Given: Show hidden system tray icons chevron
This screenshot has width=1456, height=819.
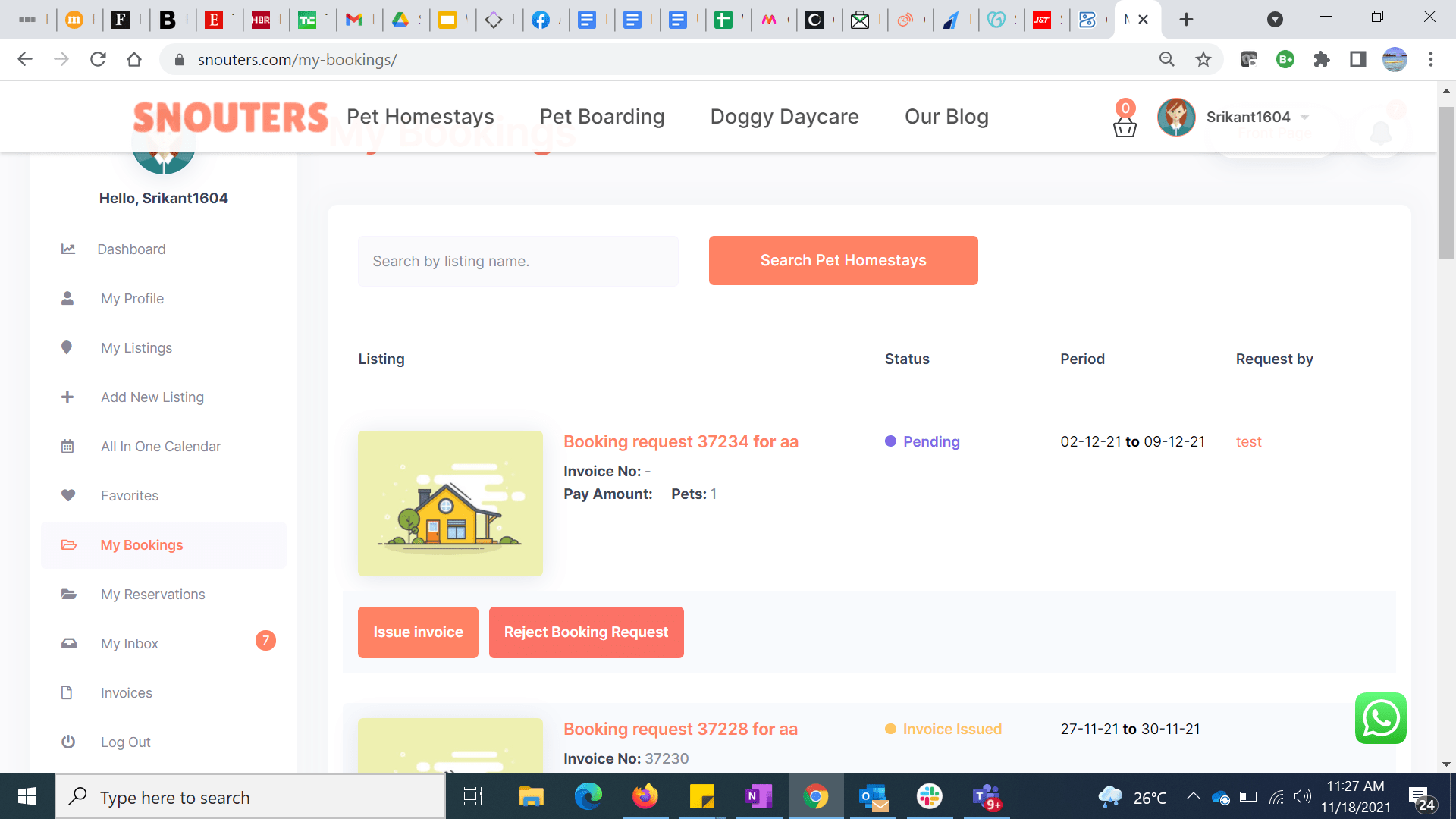Looking at the screenshot, I should click(1193, 796).
